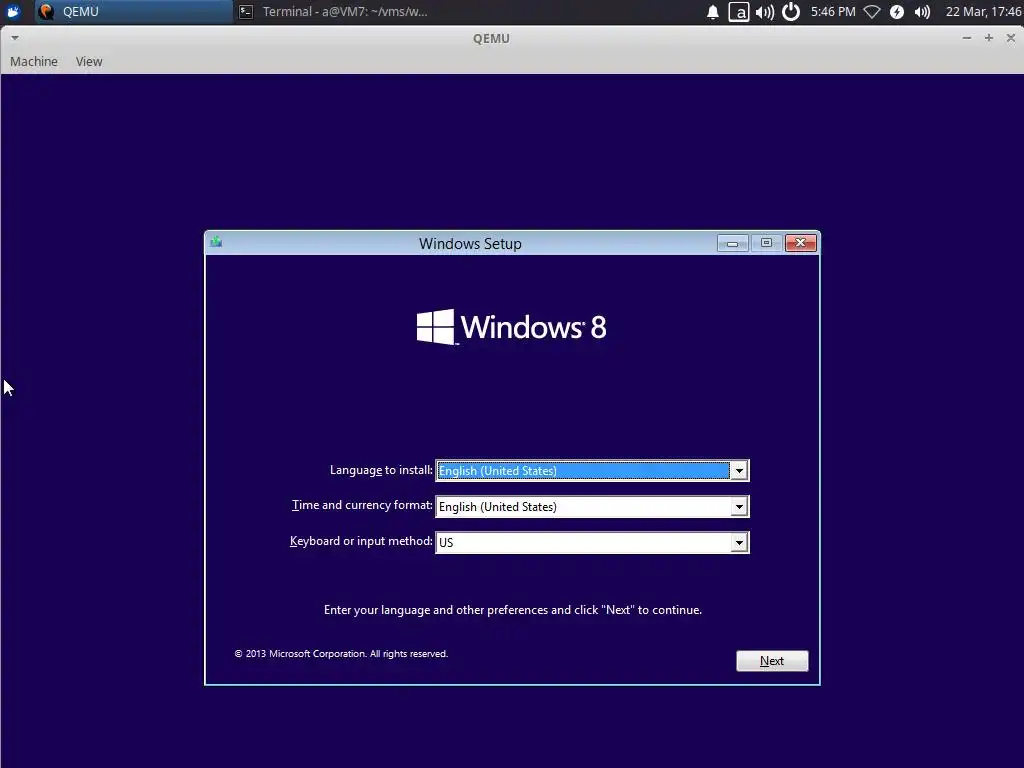Click the Windows Setup title bar icon

click(216, 242)
